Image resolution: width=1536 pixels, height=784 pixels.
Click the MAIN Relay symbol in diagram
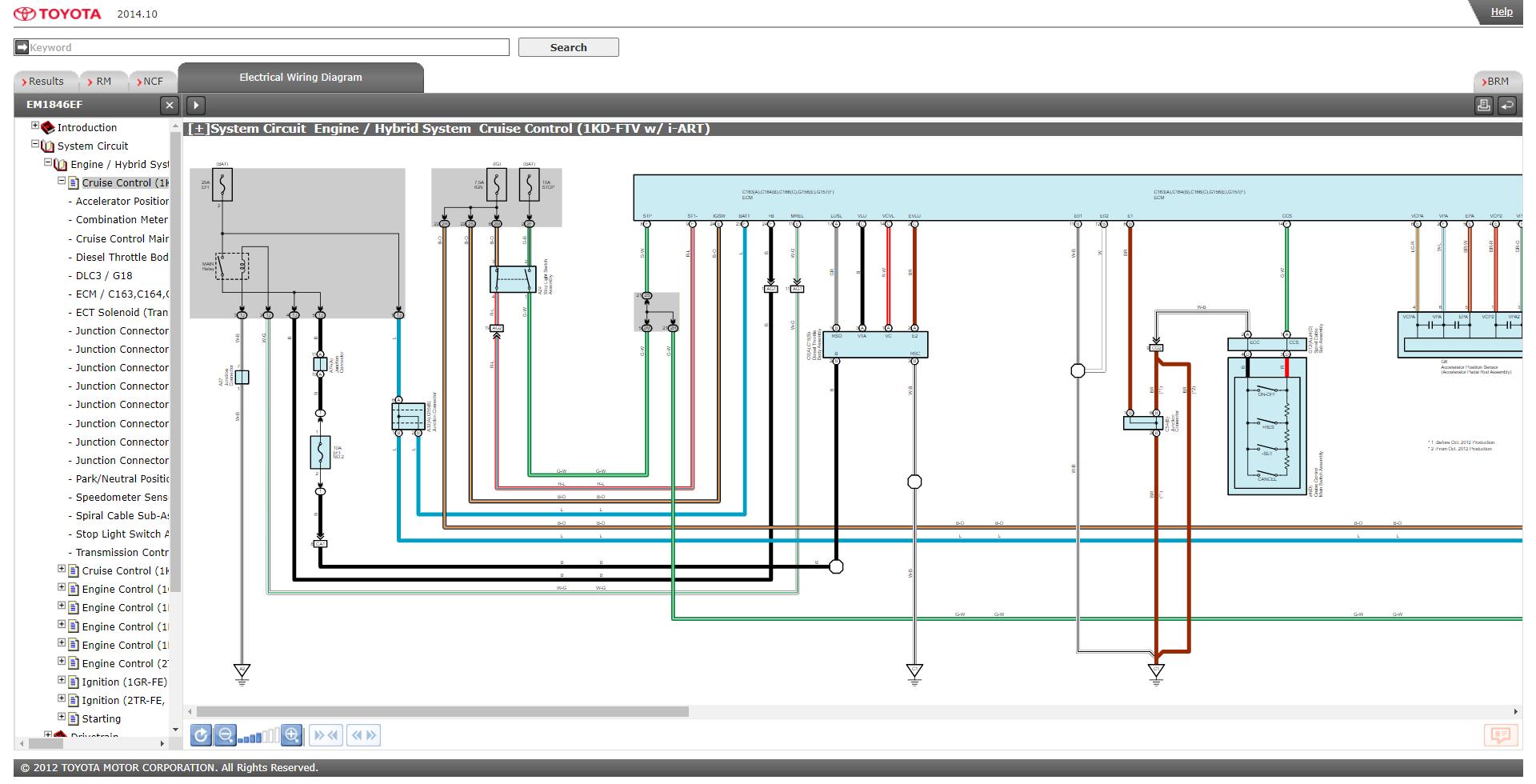232,266
